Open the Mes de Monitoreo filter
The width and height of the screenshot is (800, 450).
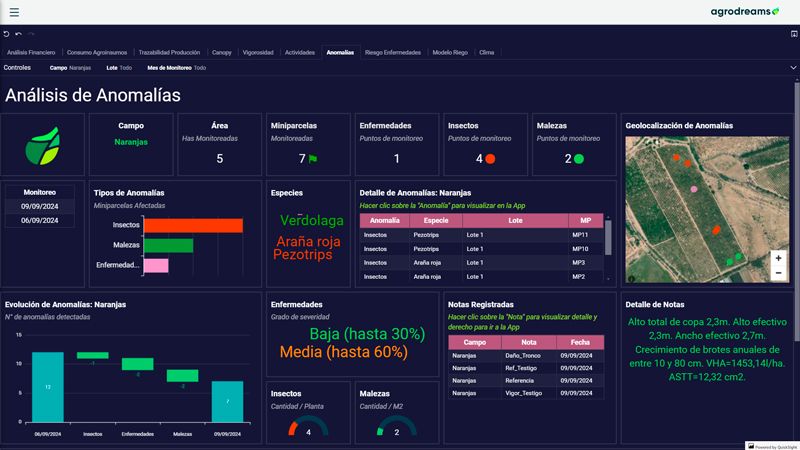point(176,68)
